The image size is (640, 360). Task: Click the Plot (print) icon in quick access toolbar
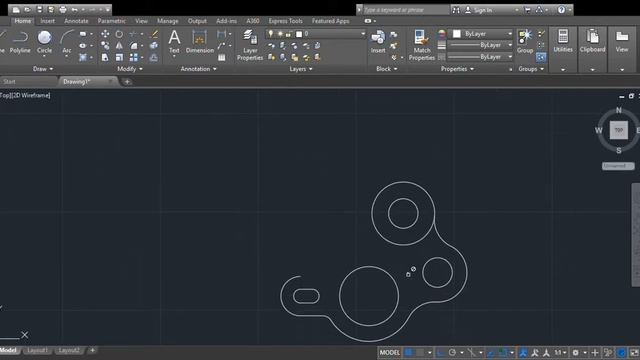tap(62, 9)
